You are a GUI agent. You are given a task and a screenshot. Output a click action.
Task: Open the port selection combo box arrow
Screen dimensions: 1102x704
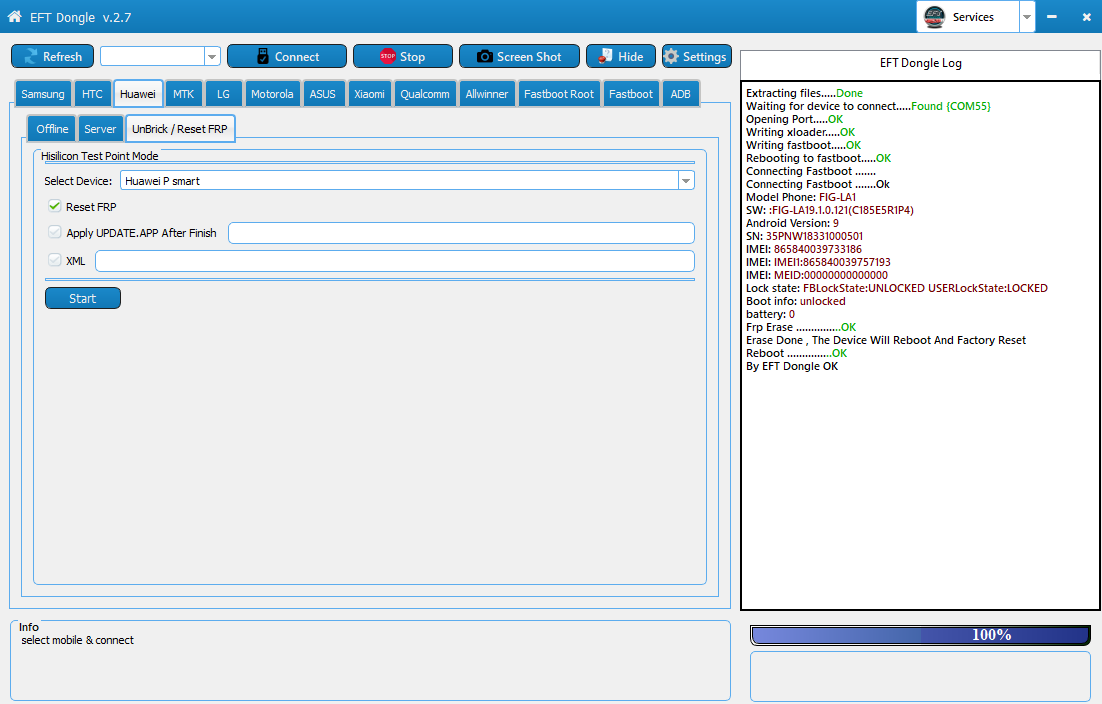click(212, 56)
